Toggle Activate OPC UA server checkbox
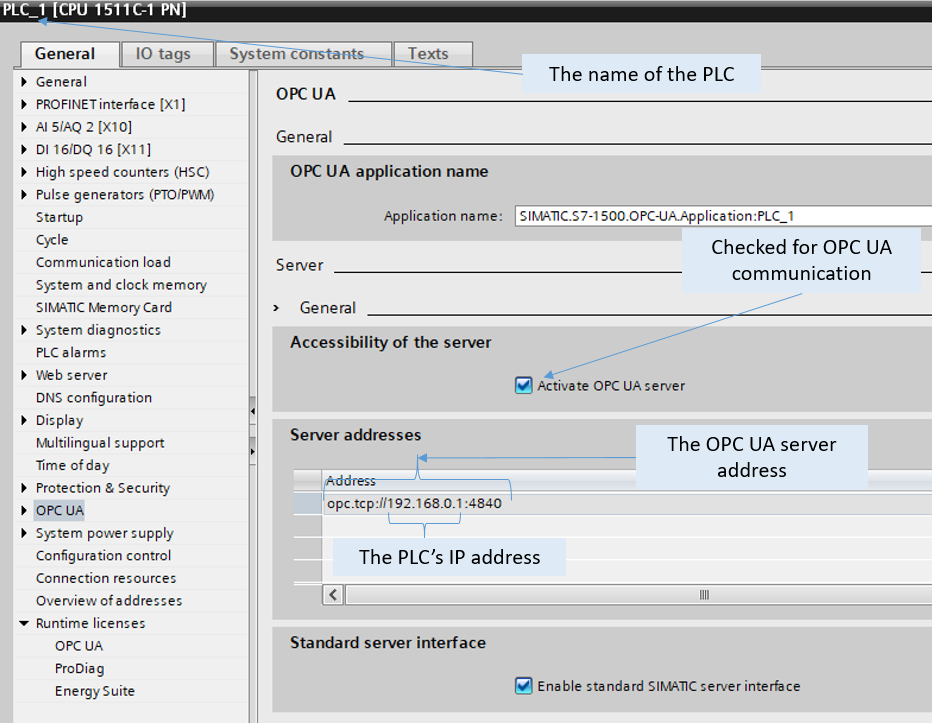The image size is (932, 723). (523, 385)
